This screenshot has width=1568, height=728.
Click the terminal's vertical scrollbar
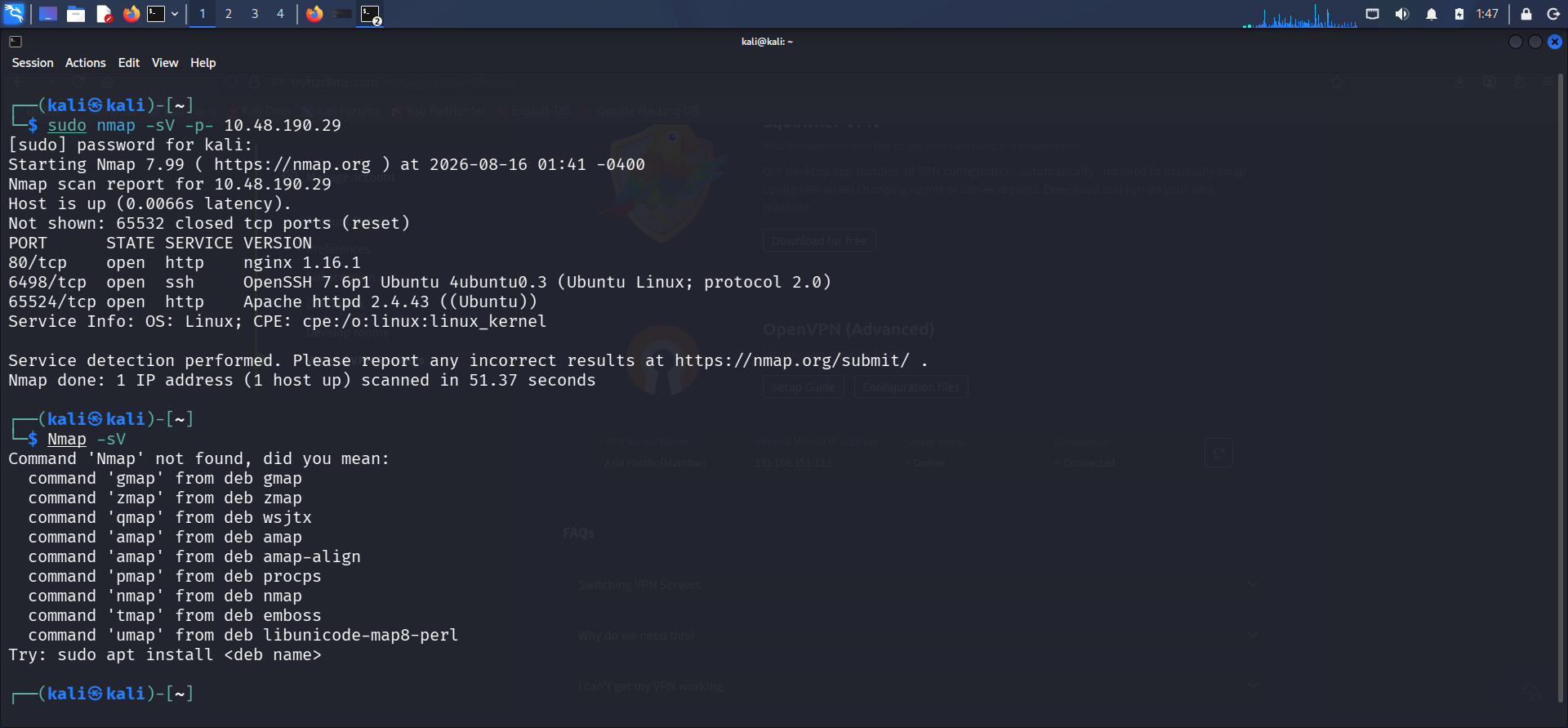tap(1561, 388)
